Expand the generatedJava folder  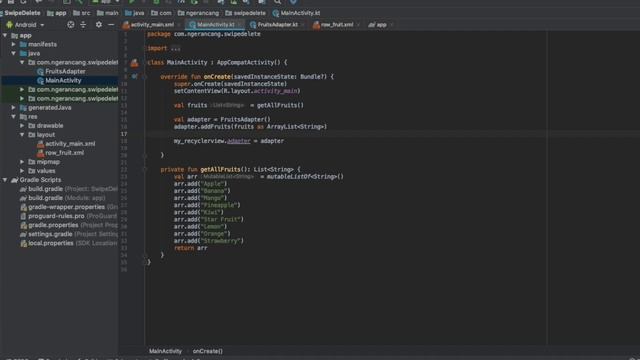pos(13,108)
